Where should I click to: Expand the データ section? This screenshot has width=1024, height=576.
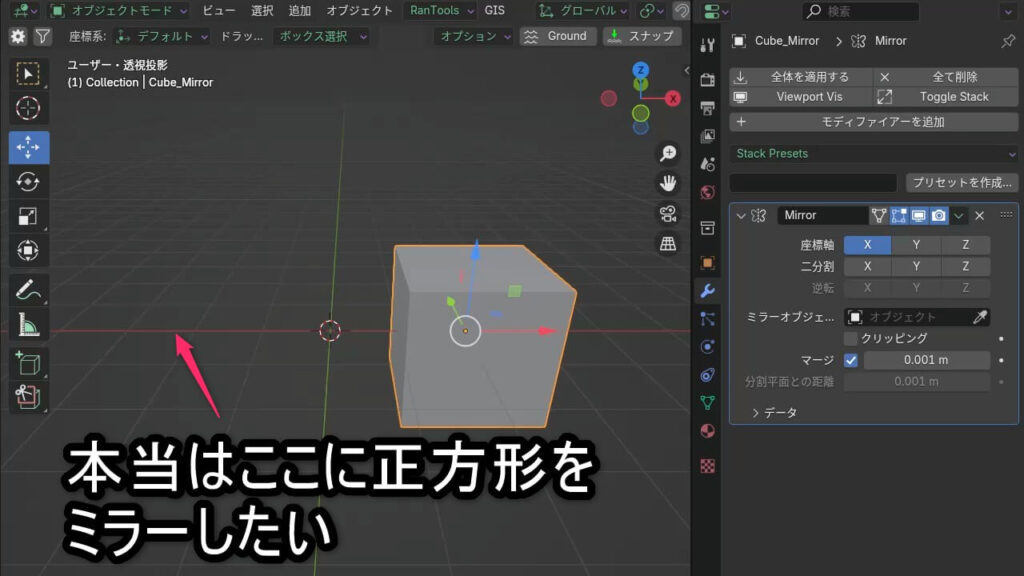point(757,412)
